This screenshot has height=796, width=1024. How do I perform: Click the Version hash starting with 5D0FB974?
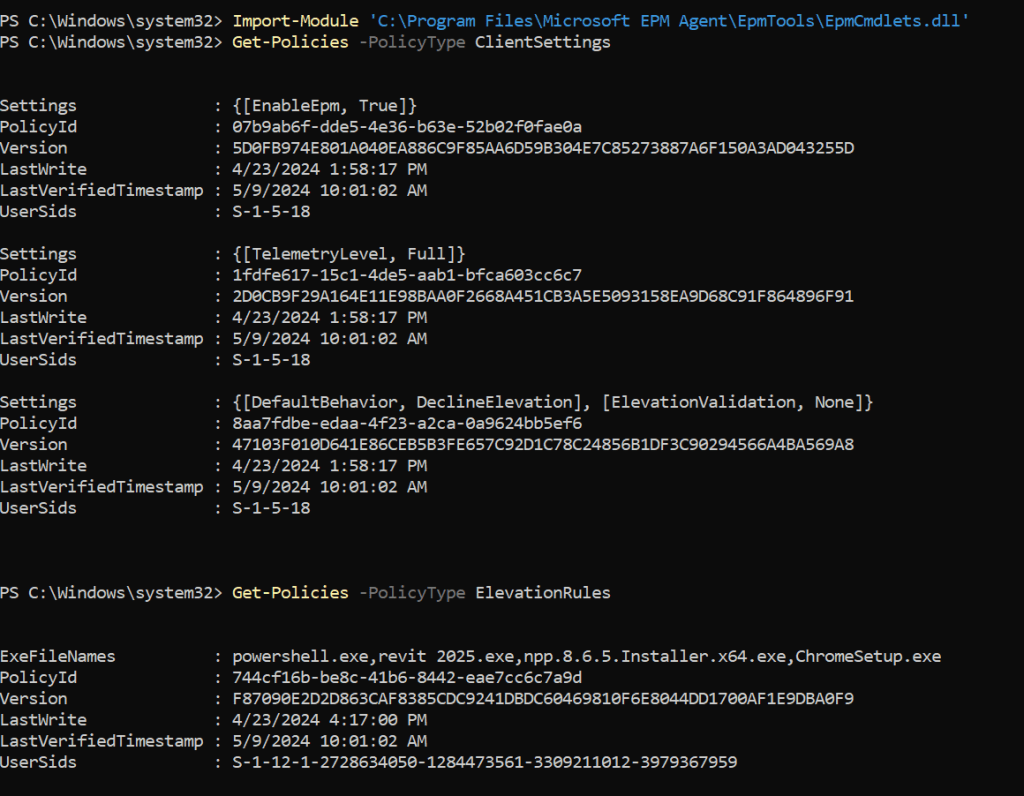pyautogui.click(x=543, y=148)
